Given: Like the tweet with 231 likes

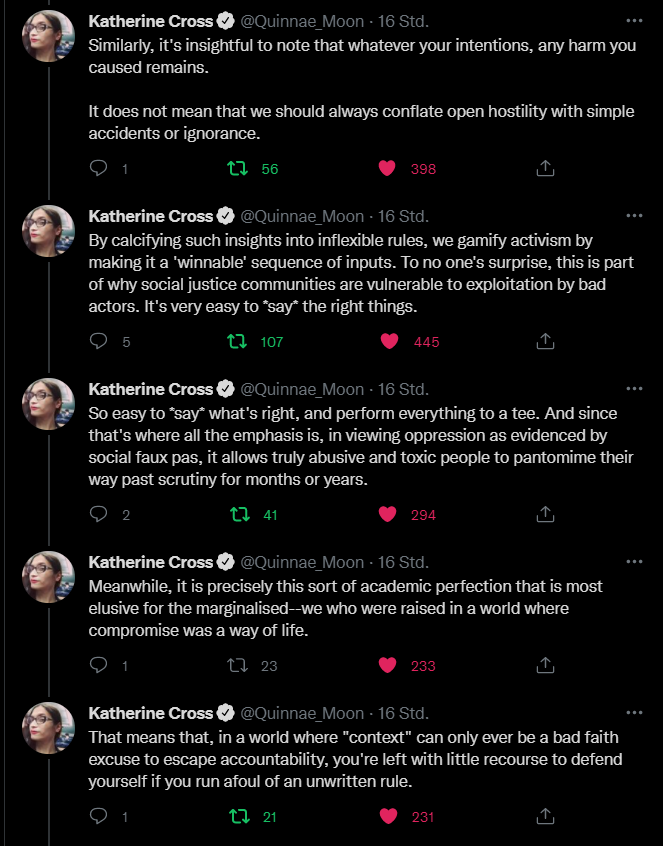Looking at the screenshot, I should click(387, 817).
